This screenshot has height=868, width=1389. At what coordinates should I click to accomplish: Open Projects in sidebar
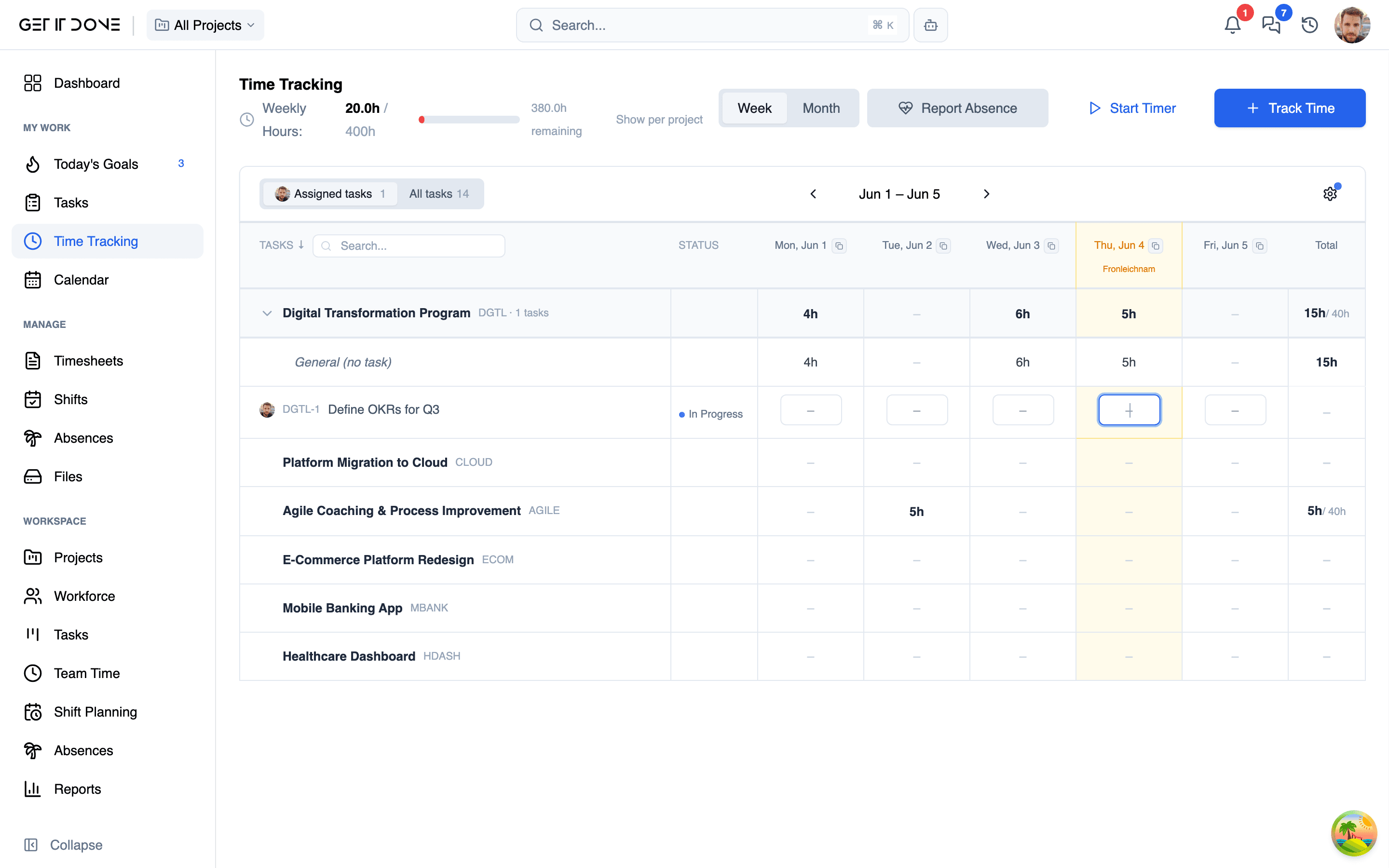(x=108, y=557)
